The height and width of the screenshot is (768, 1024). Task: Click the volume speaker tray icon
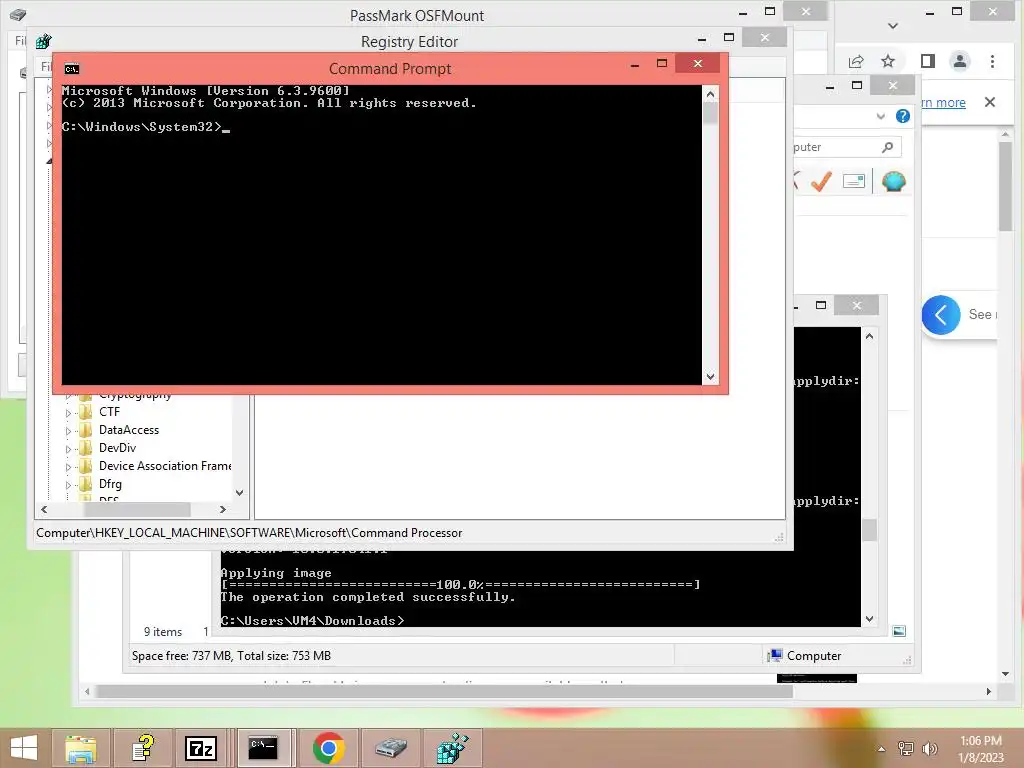tap(929, 748)
